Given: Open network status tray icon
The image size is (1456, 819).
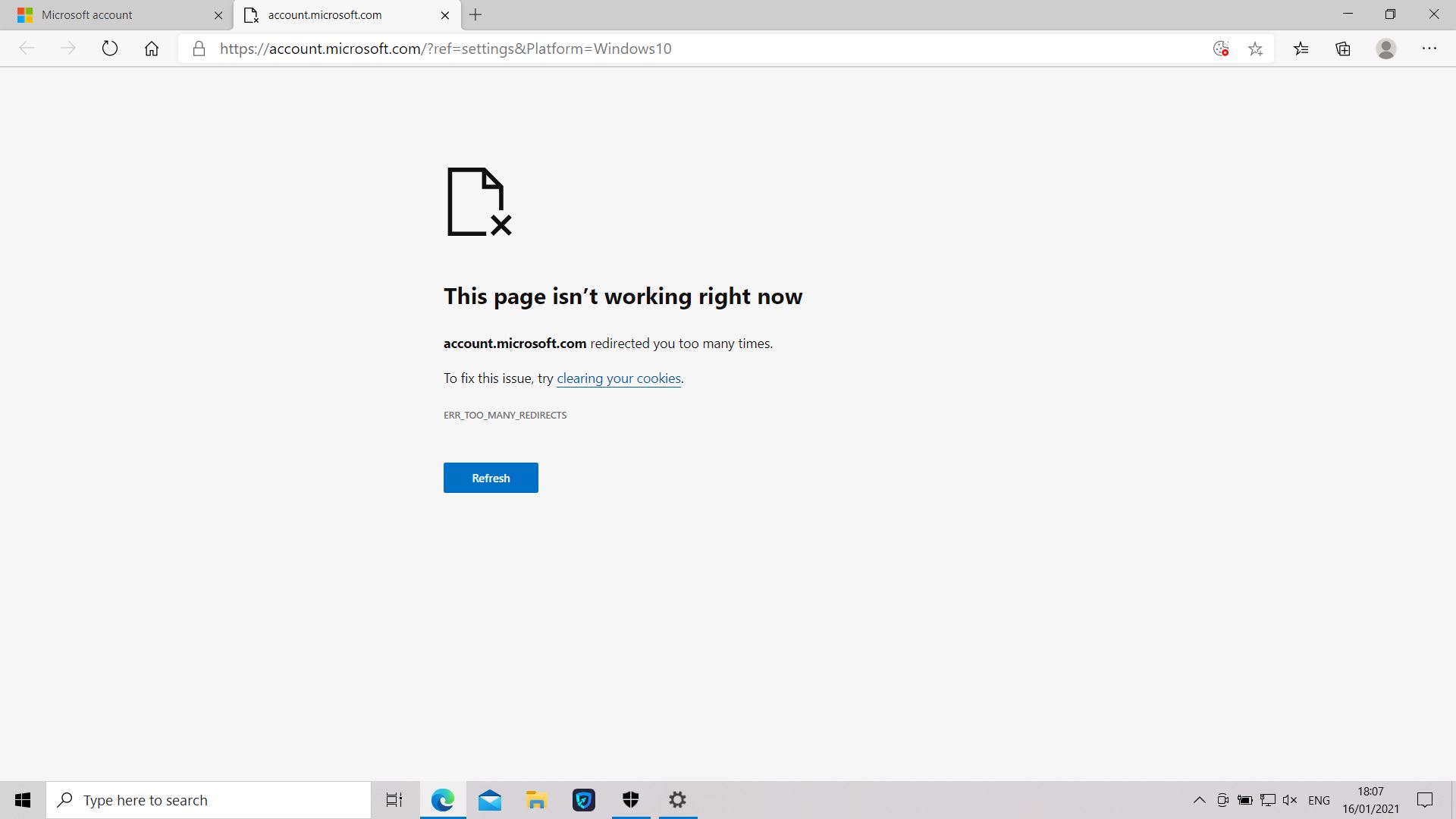Looking at the screenshot, I should pos(1268,800).
